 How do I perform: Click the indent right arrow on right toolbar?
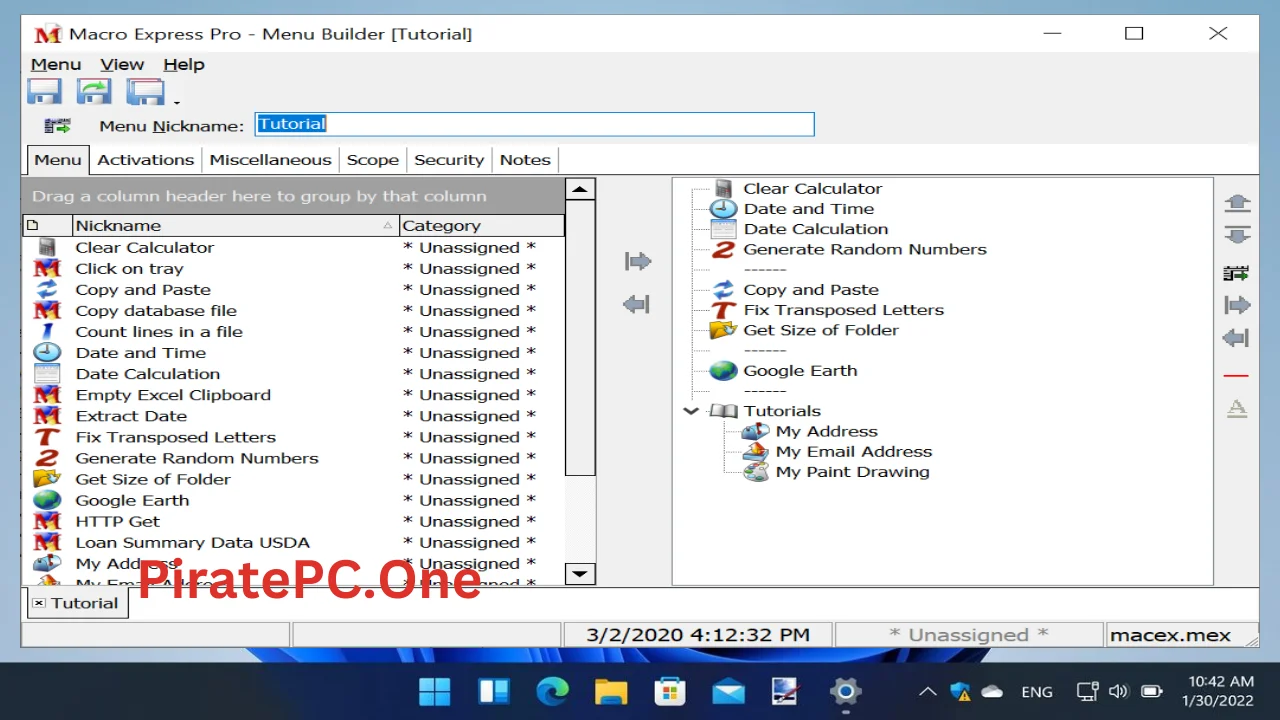1237,306
